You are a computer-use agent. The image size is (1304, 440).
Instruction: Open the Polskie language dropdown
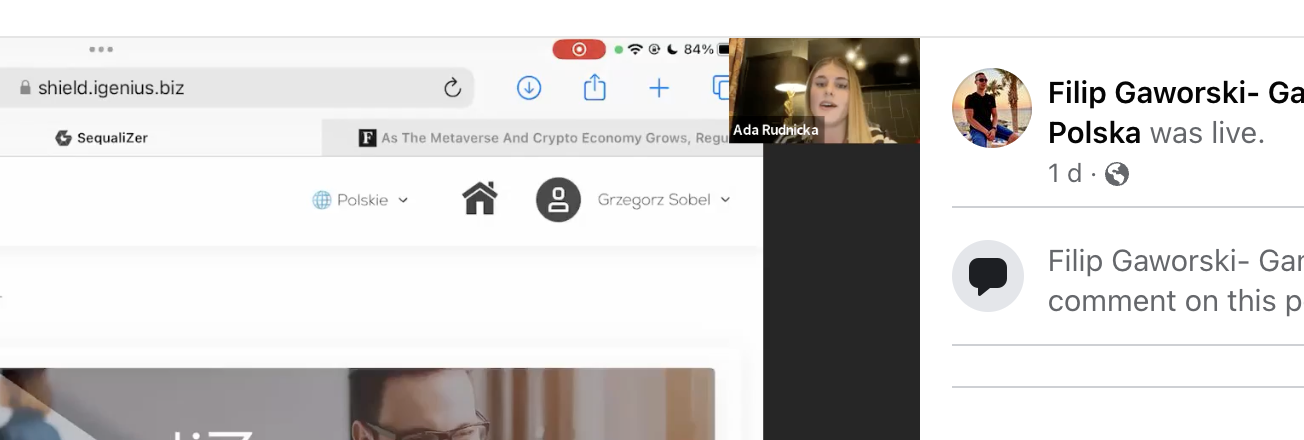(x=361, y=200)
